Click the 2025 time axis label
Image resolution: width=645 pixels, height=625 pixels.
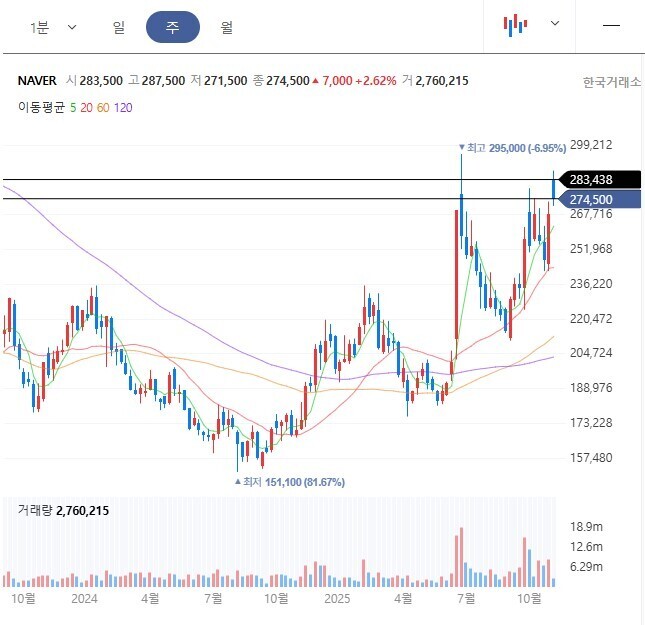337,599
